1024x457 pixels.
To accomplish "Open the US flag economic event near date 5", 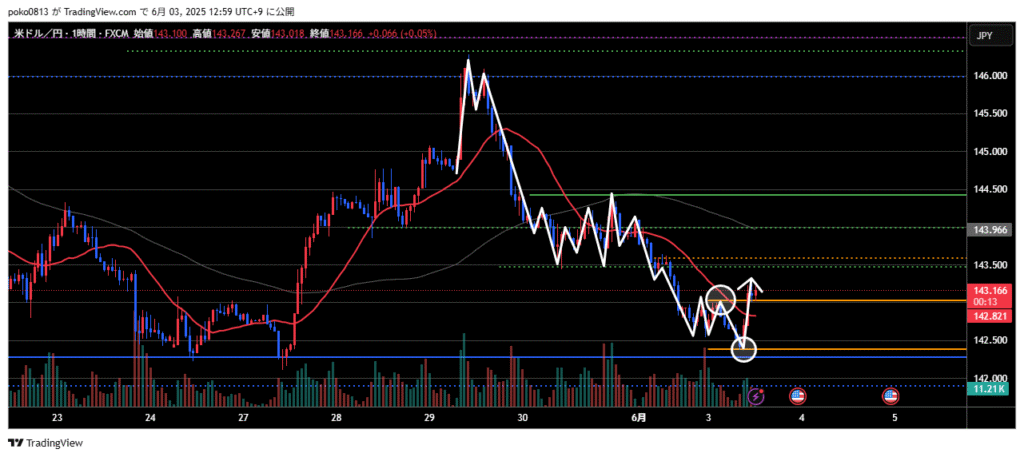I will click(890, 397).
